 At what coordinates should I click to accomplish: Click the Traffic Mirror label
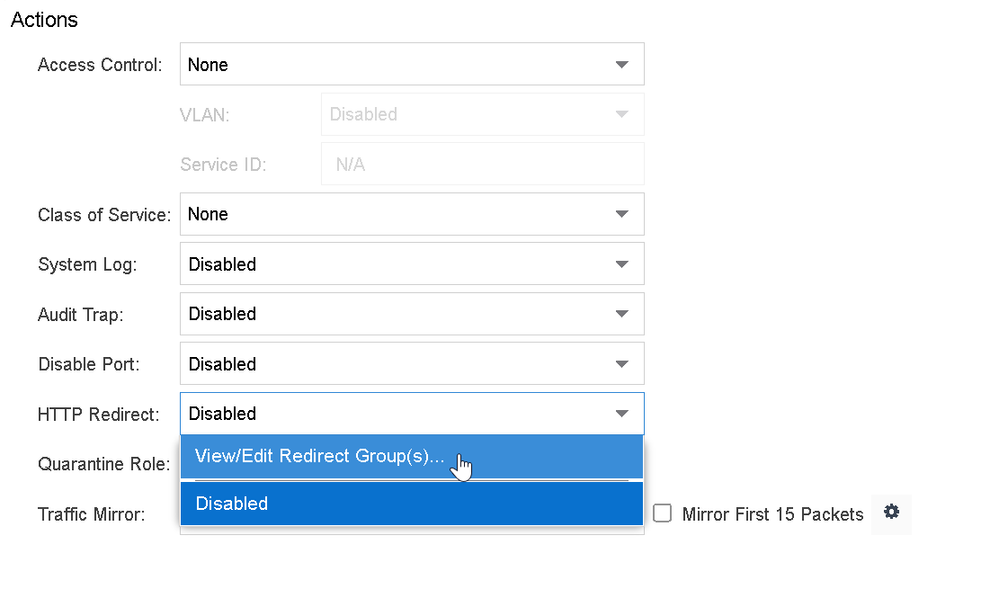(x=91, y=515)
